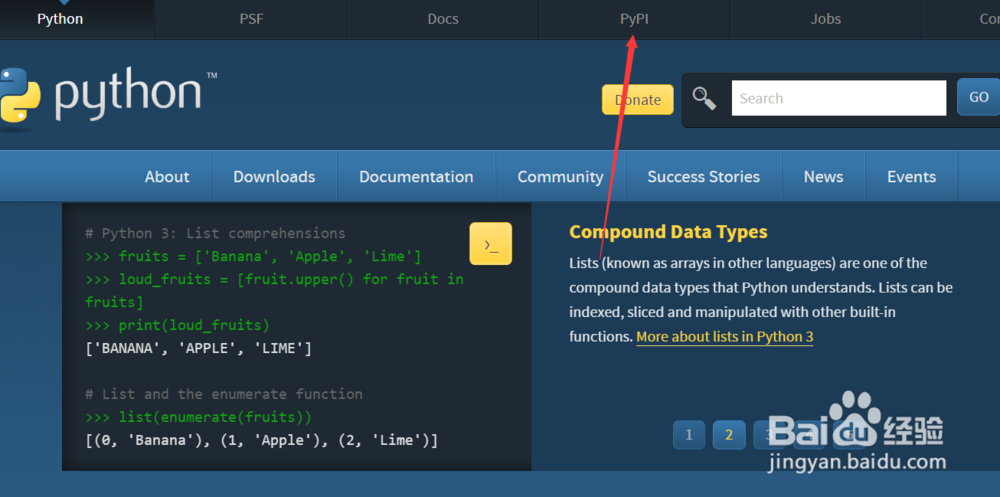Select the Python tab in top bar

coord(60,19)
